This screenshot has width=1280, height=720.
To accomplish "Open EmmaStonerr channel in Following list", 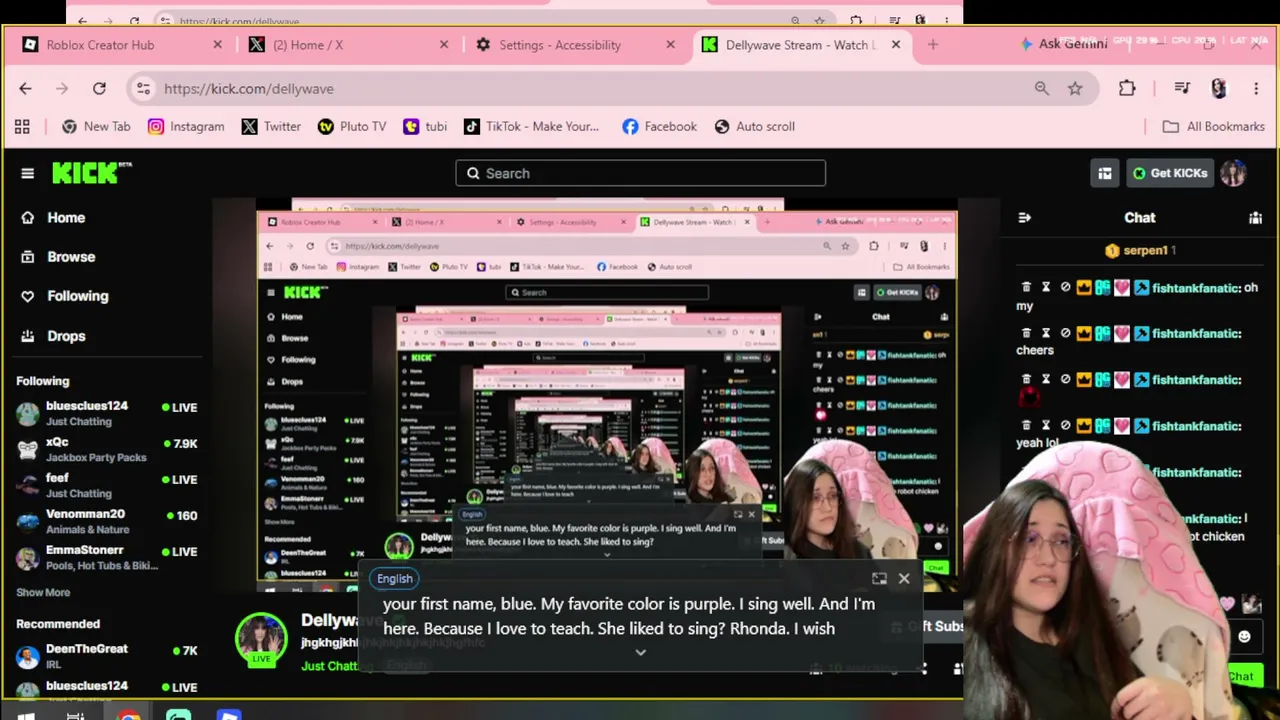I will click(x=107, y=557).
